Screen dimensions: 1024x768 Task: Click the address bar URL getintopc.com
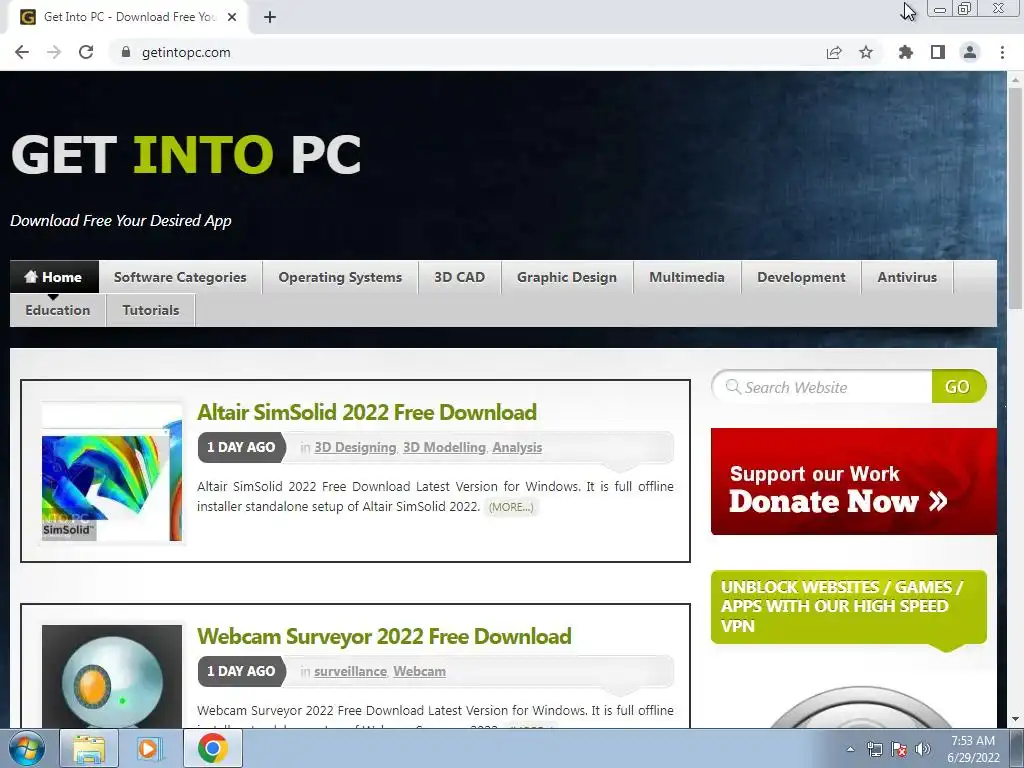[186, 52]
